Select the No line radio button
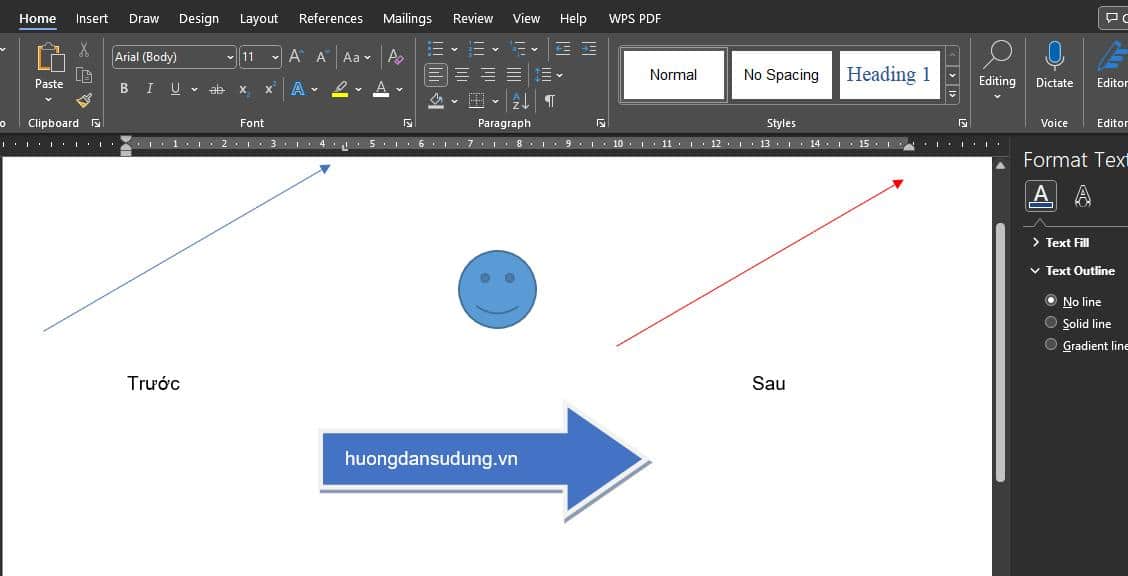The image size is (1128, 576). 1051,299
